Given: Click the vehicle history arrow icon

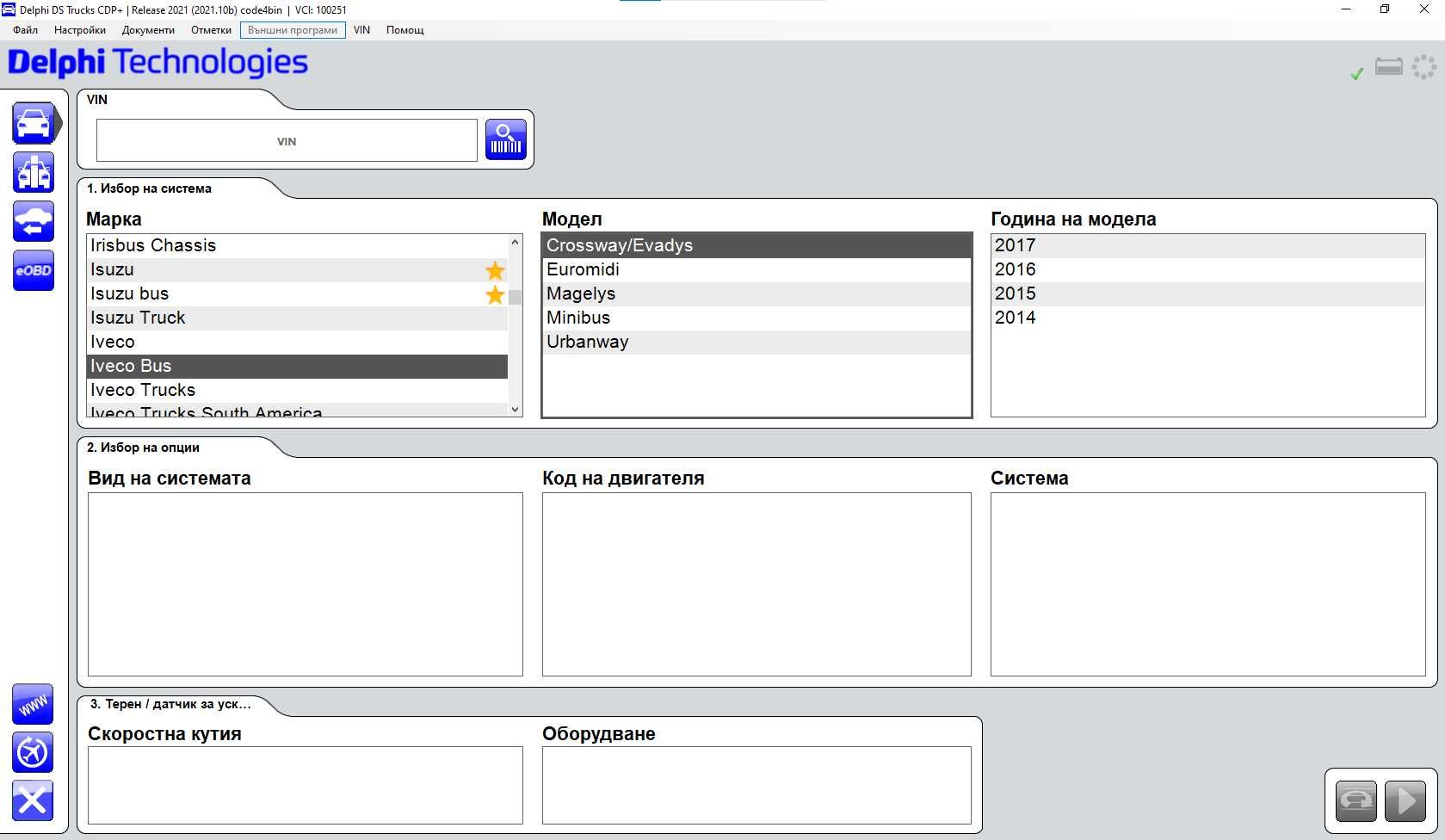Looking at the screenshot, I should pos(34,221).
